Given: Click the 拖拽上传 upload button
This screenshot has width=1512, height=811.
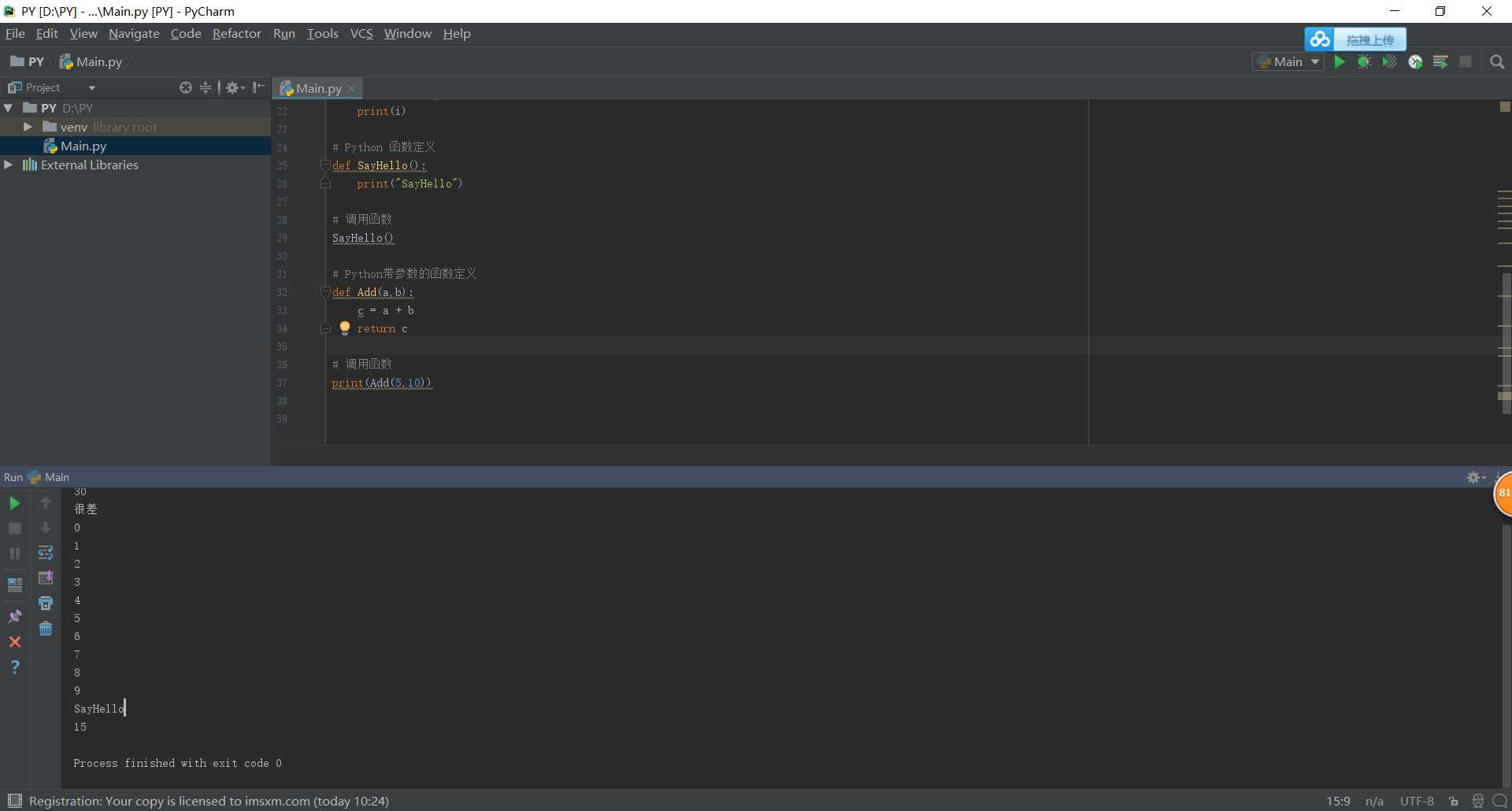Looking at the screenshot, I should pos(1370,39).
